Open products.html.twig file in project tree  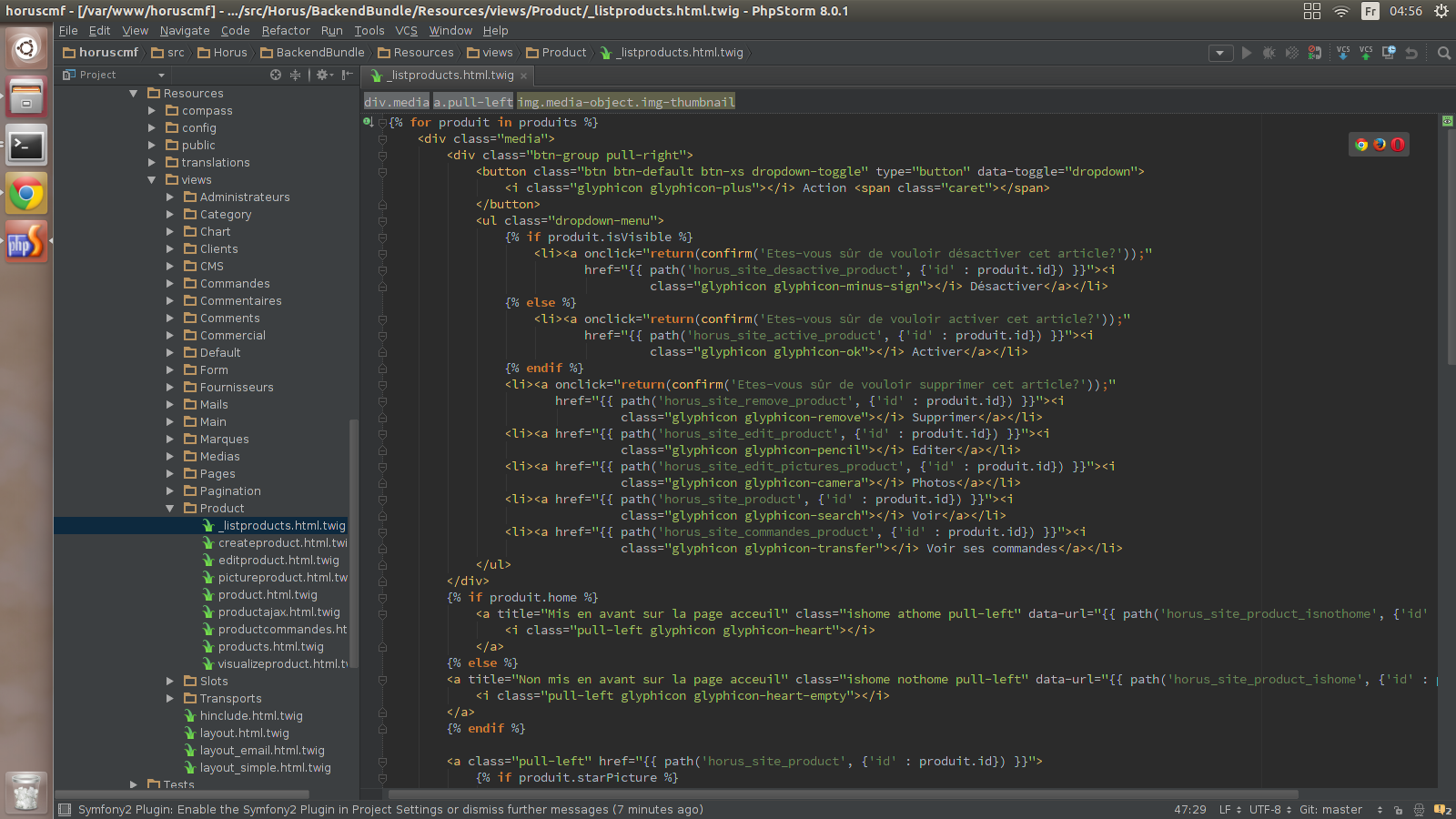click(270, 647)
